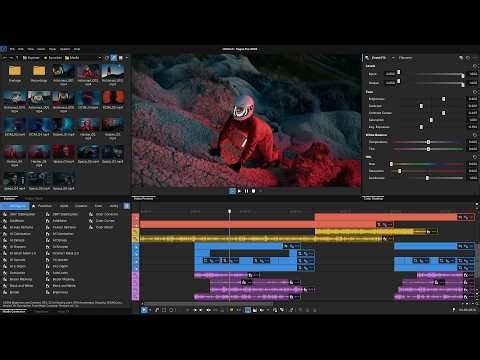Click the fx icon beside Color Match

click(91, 227)
